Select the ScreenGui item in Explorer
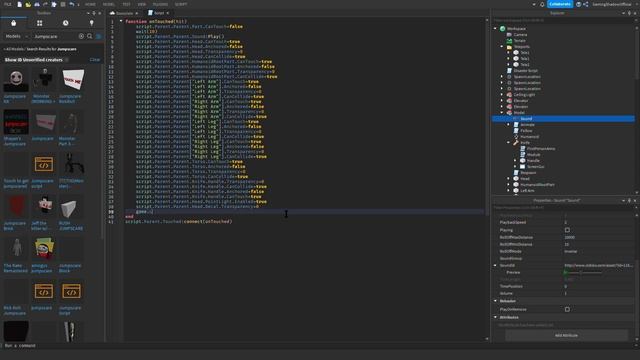 (535, 167)
